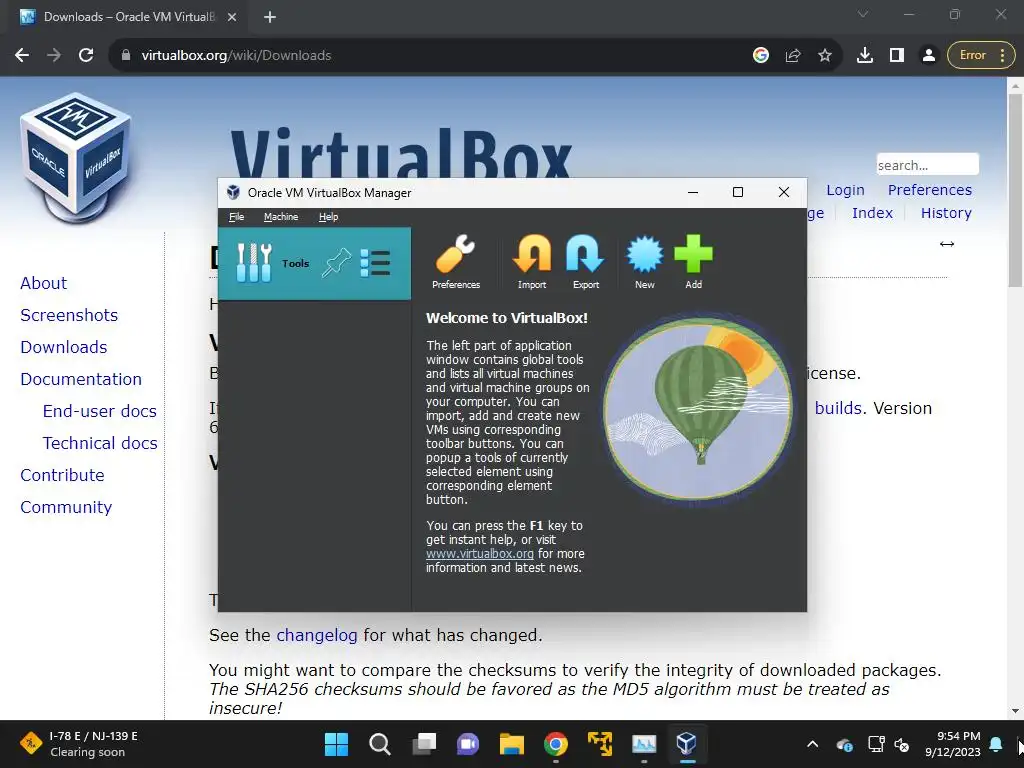The height and width of the screenshot is (768, 1024).
Task: Click the Export appliance icon
Action: 586,263
